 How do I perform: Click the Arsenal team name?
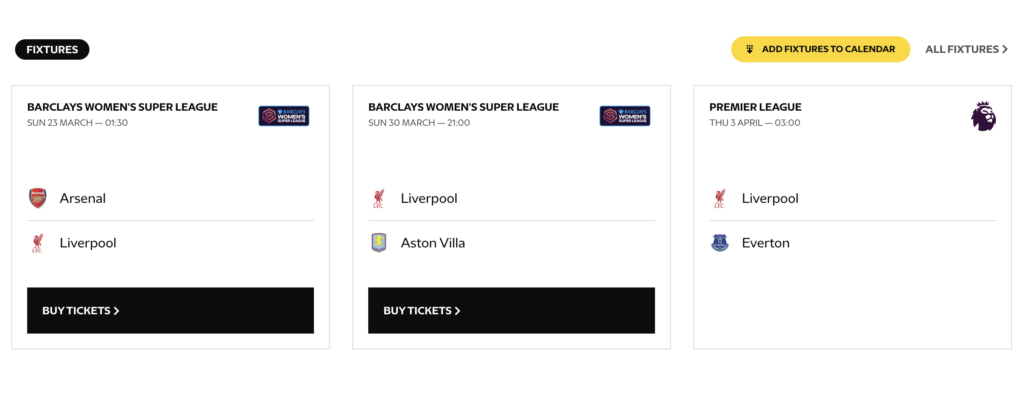click(83, 199)
